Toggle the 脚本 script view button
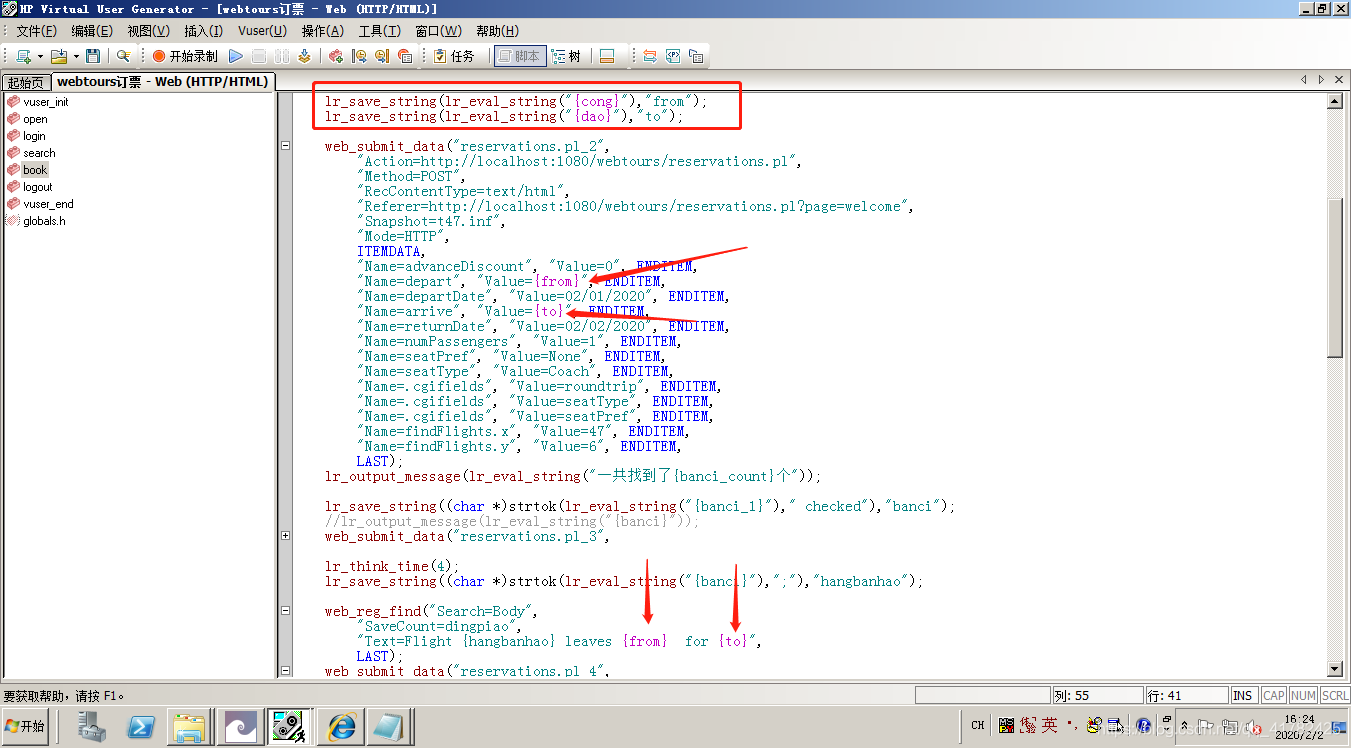The width and height of the screenshot is (1351, 748). 519,56
